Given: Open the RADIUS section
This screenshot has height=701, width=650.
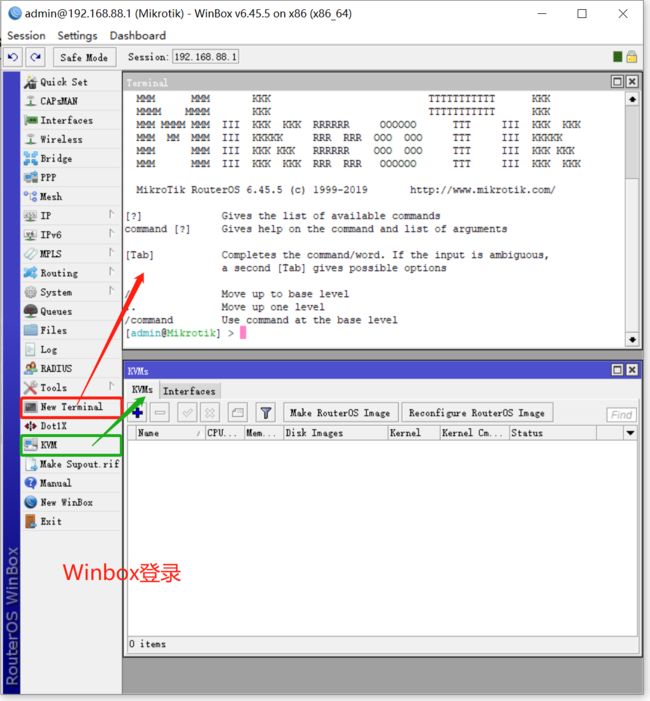Looking at the screenshot, I should [71, 368].
